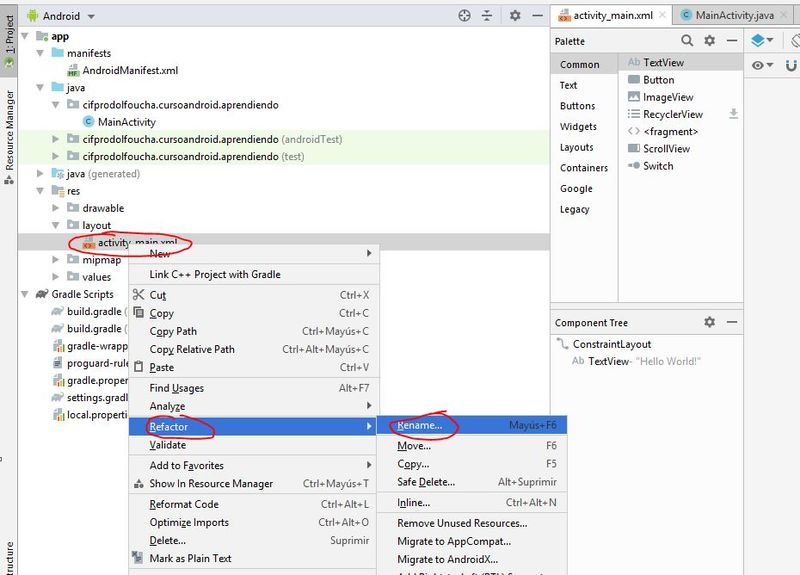Collapse the app module node
The height and width of the screenshot is (575, 800).
click(24, 36)
